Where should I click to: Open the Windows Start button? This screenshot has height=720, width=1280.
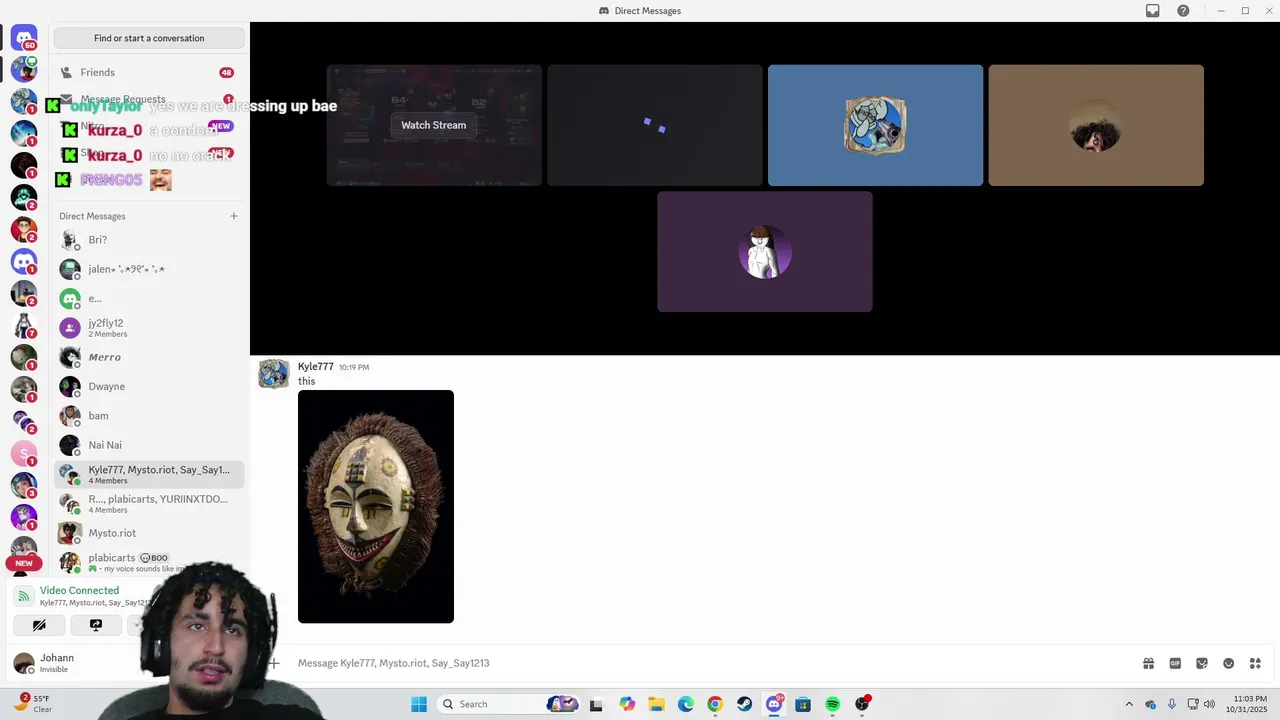(419, 704)
